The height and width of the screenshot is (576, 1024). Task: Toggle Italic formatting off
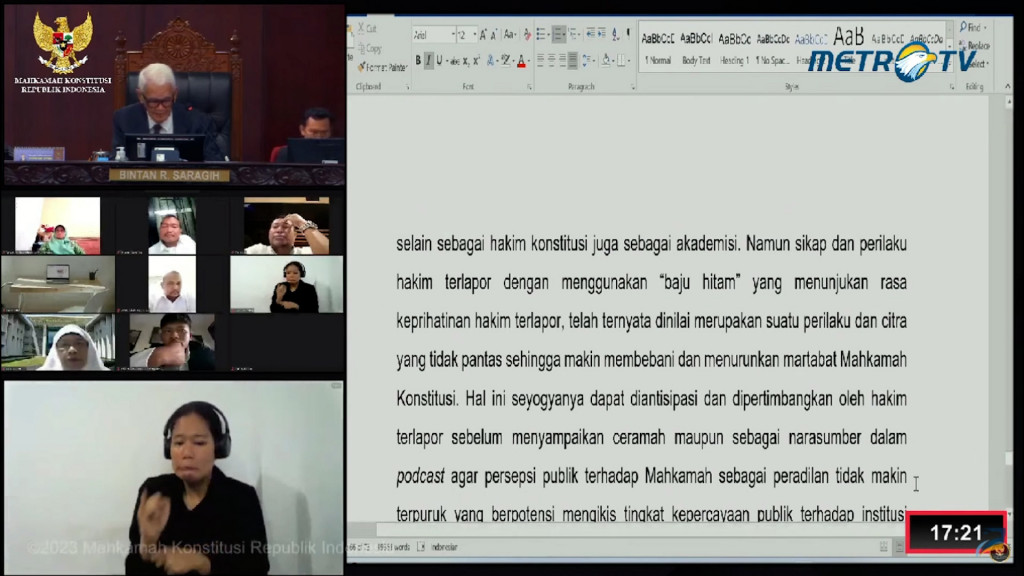(428, 61)
